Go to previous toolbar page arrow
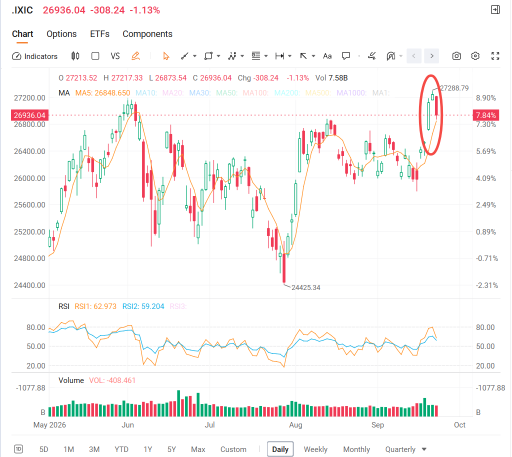The height and width of the screenshot is (457, 512). pyautogui.click(x=414, y=56)
